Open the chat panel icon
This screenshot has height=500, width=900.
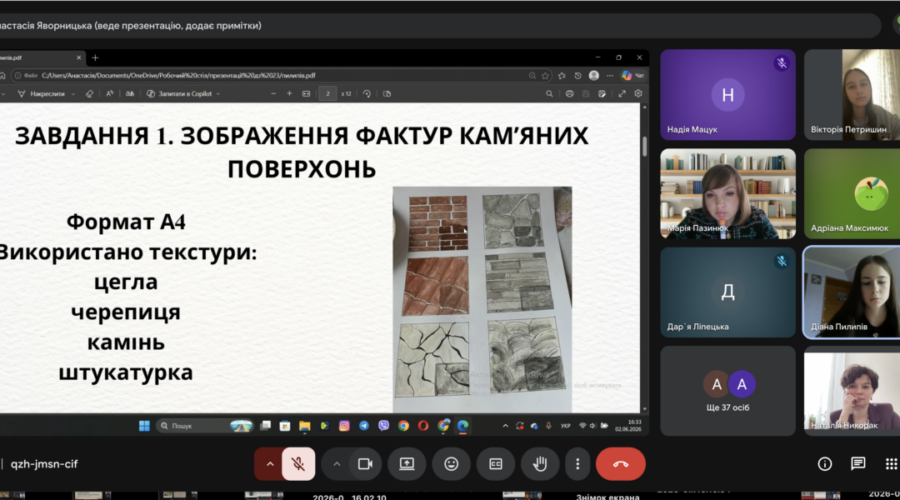858,464
